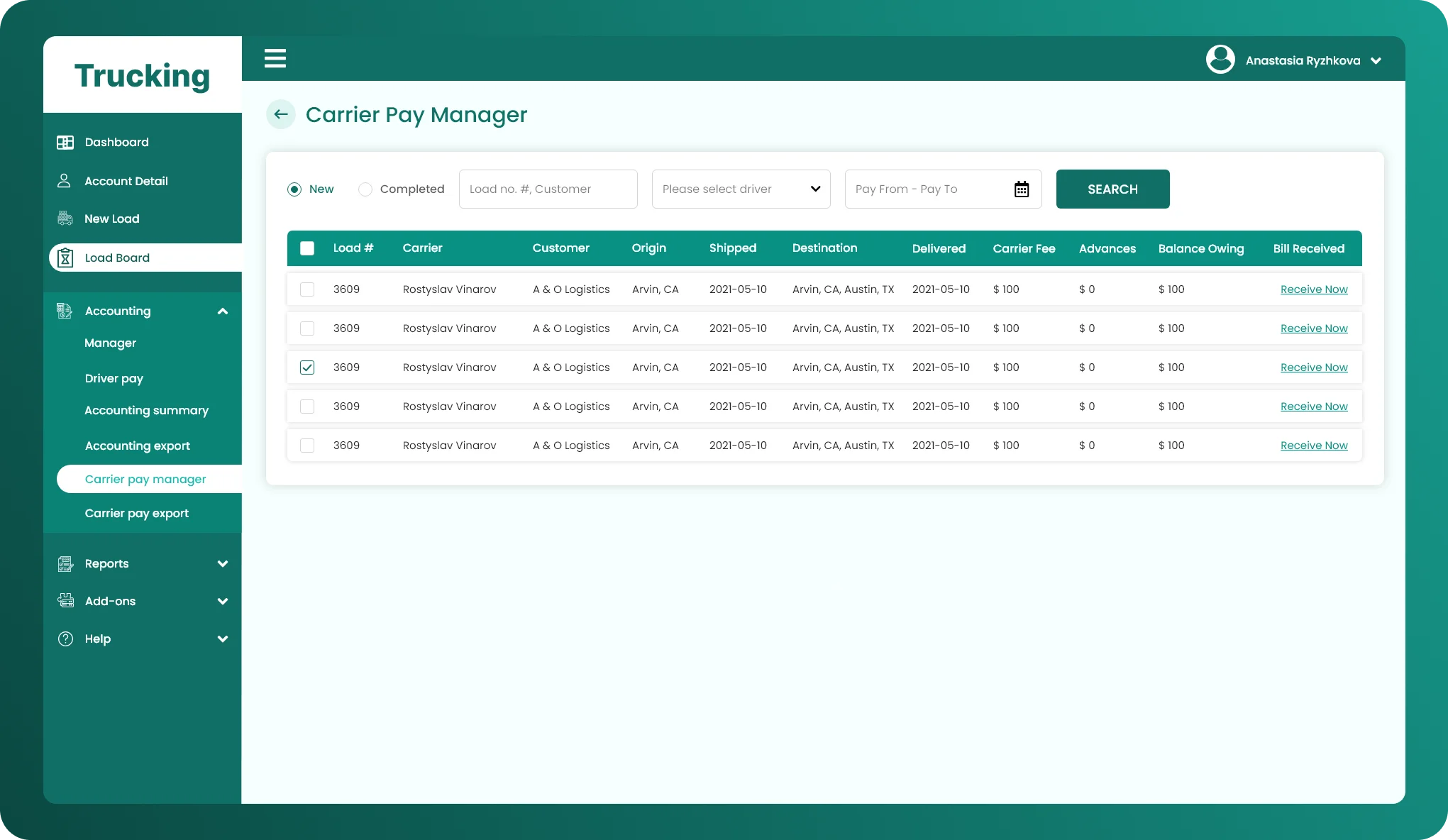Click the Carrier column header
Viewport: 1448px width, 840px height.
coord(422,248)
